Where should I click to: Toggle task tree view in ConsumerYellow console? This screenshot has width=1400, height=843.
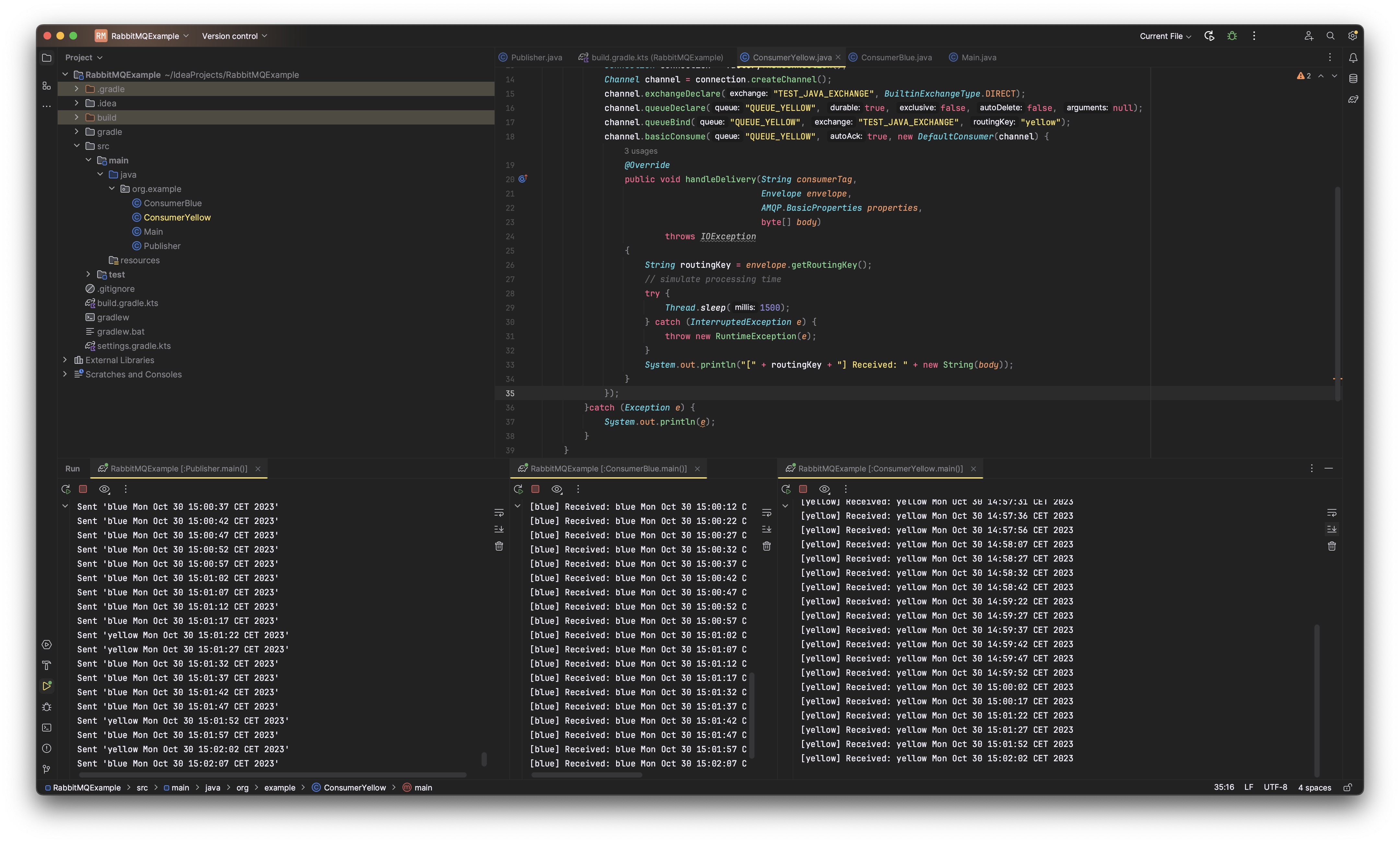[x=824, y=489]
